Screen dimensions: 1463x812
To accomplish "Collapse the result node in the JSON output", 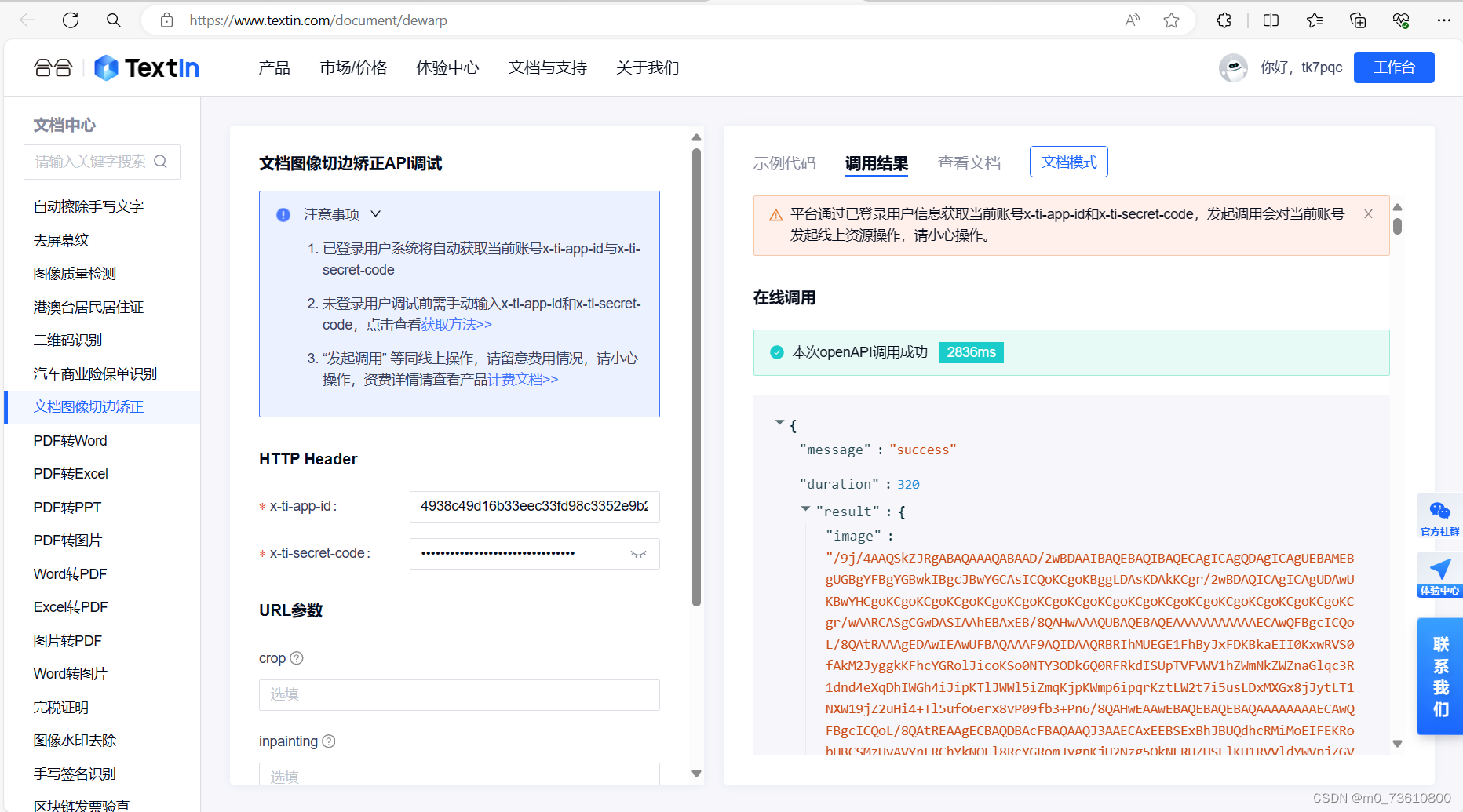I will [805, 508].
